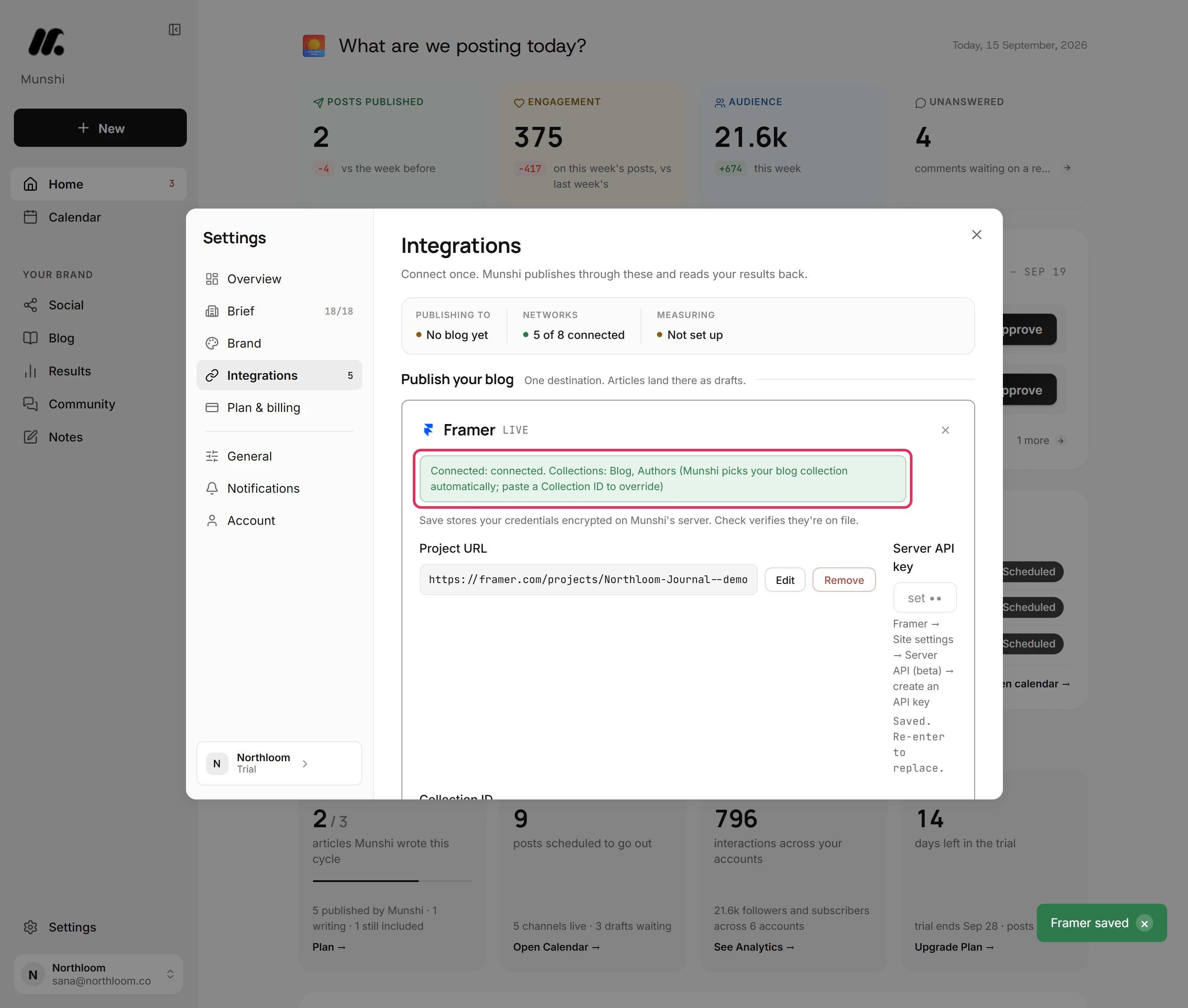Click the Brief 18/18 counter
1188x1008 pixels.
pos(339,311)
